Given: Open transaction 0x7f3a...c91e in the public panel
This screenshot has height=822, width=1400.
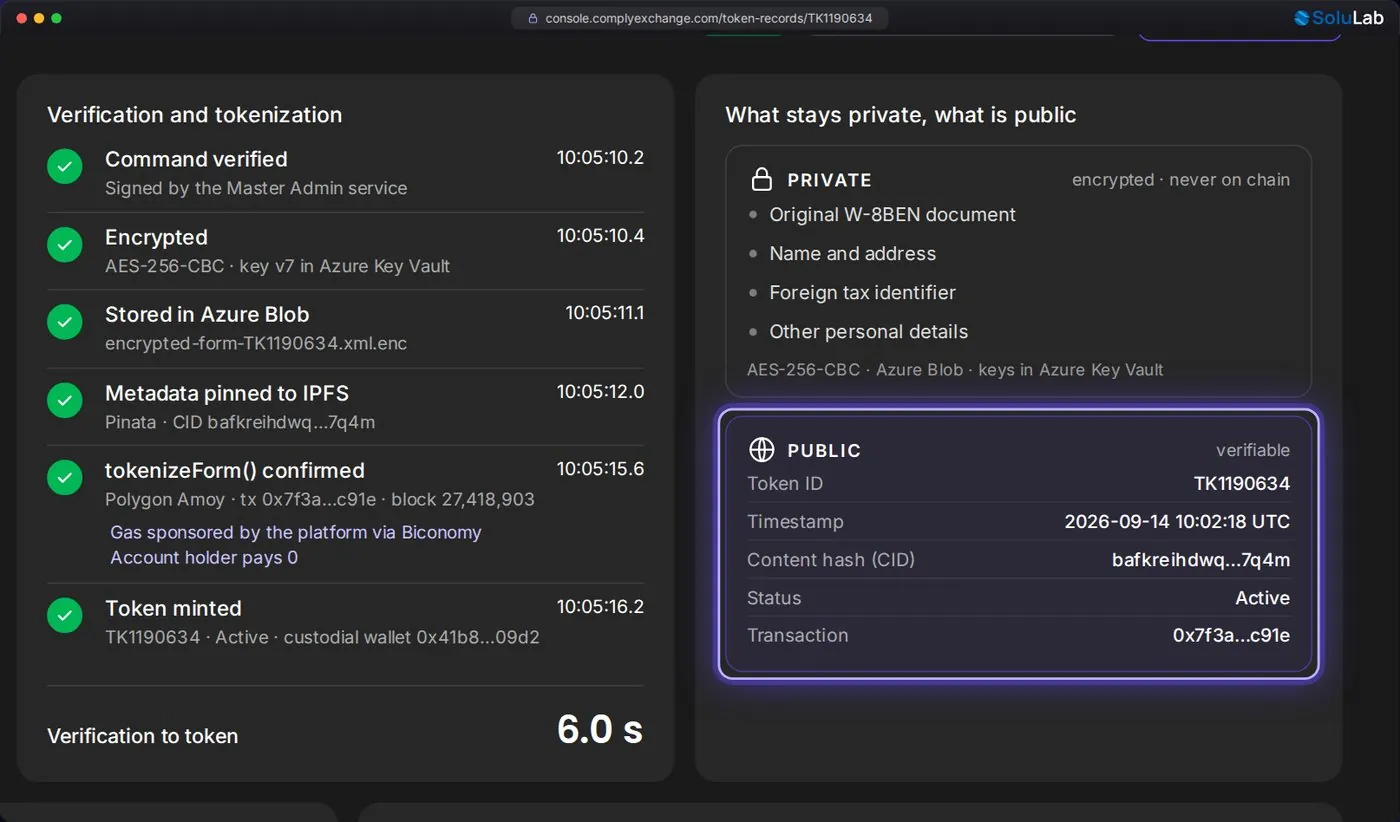Looking at the screenshot, I should [x=1231, y=636].
